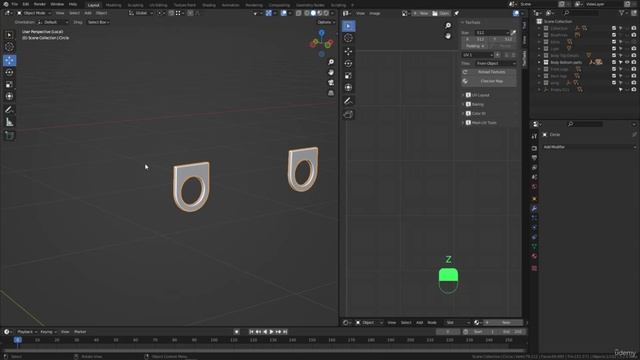Viewport: 640px width, 360px height.
Task: Click the Checker Map button
Action: tap(489, 81)
